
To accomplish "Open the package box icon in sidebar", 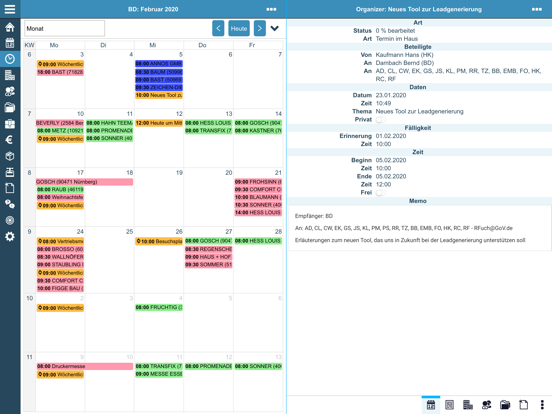I will [x=10, y=156].
